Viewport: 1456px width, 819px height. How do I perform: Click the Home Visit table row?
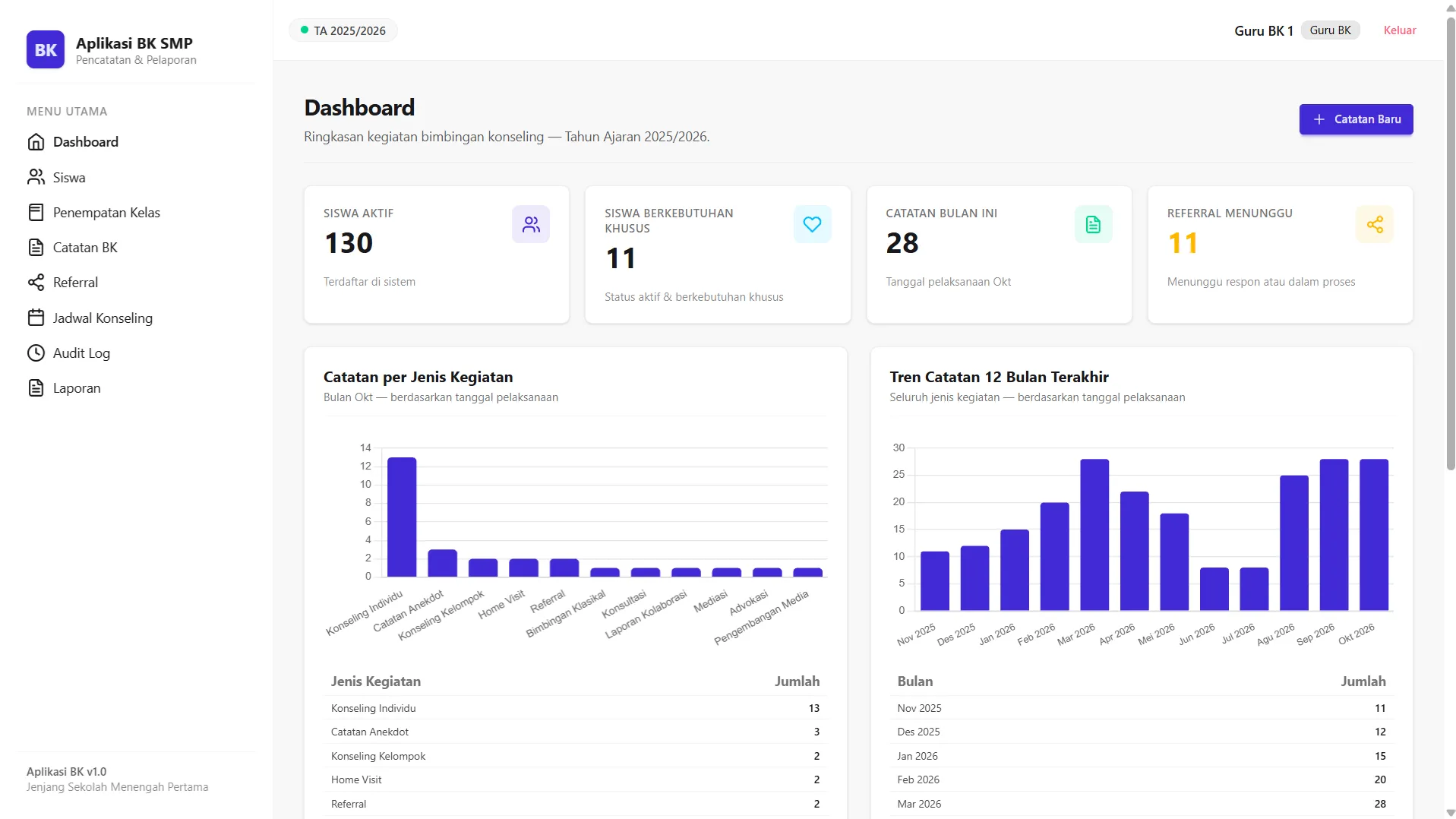tap(575, 779)
